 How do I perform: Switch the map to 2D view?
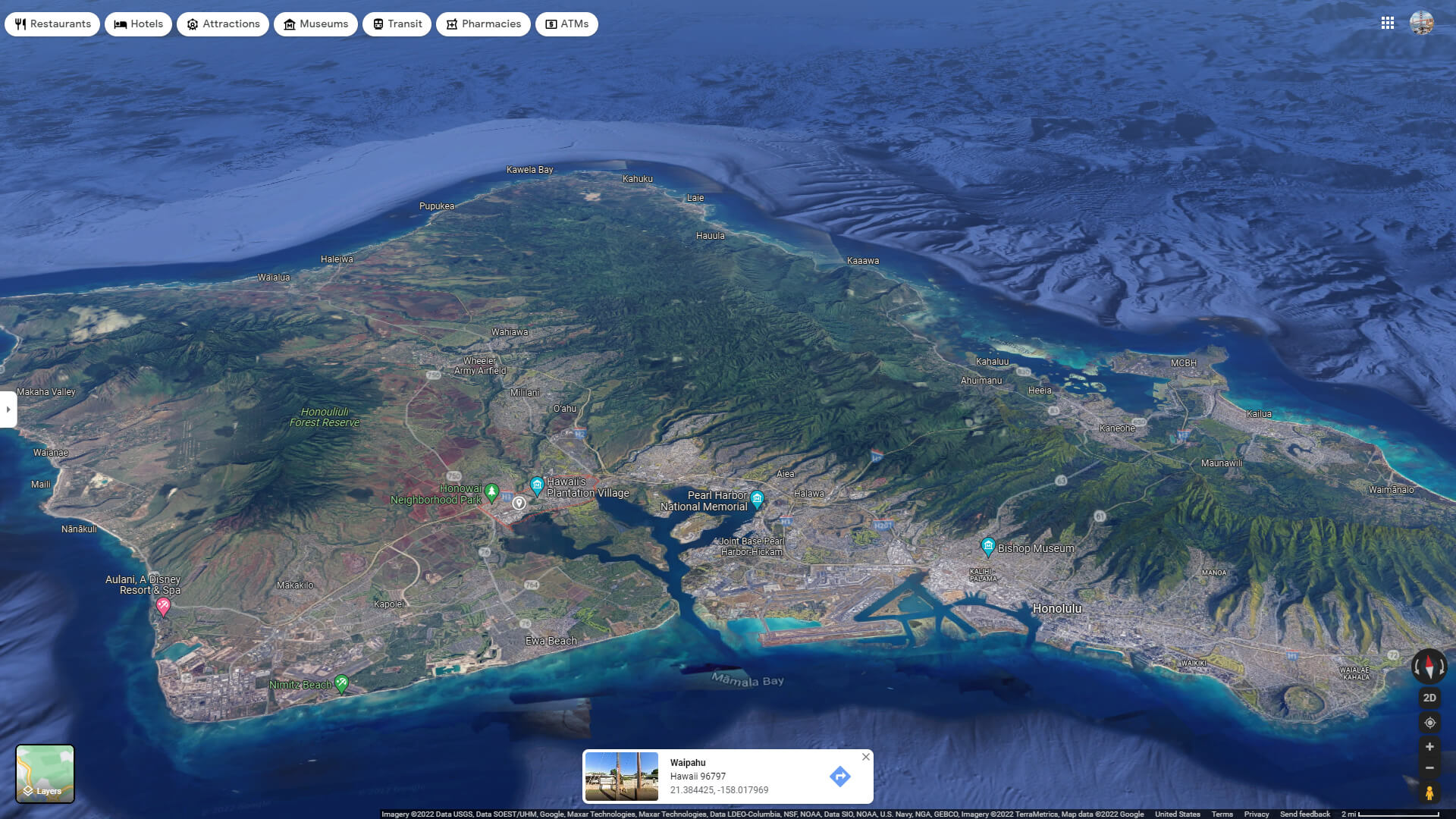pyautogui.click(x=1429, y=697)
